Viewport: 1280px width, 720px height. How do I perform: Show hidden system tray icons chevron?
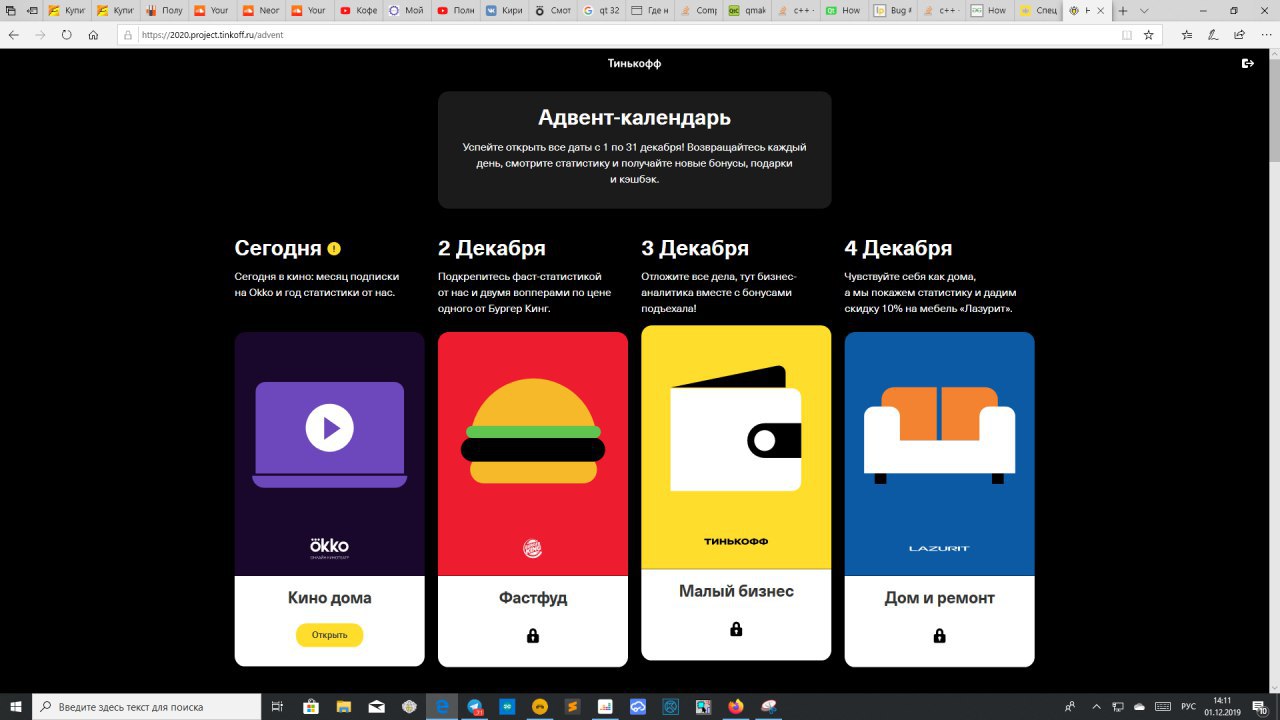coord(1096,706)
